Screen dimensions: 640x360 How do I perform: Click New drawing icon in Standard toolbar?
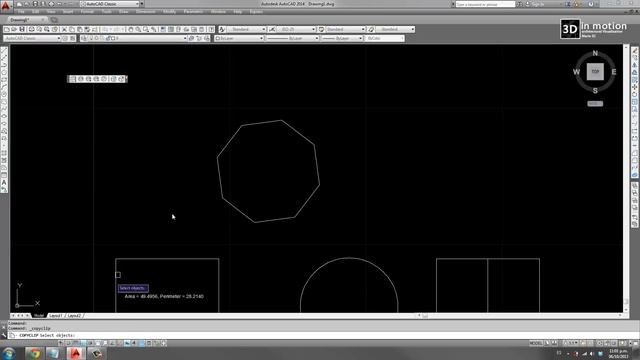pos(7,29)
